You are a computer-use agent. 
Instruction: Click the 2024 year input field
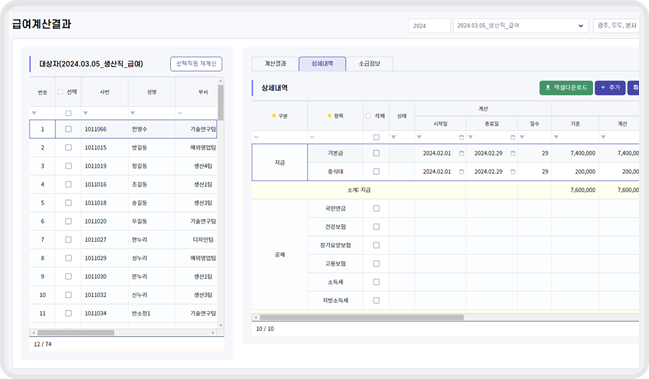click(429, 26)
